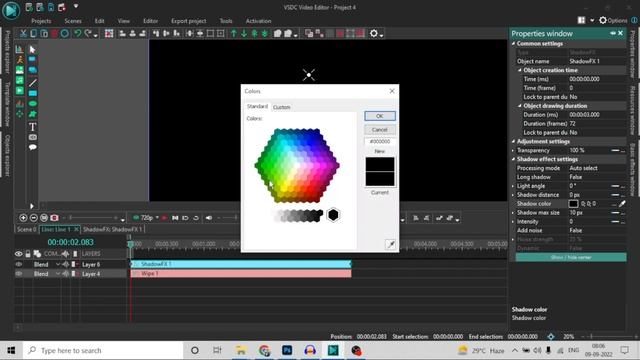Image resolution: width=640 pixels, height=360 pixels.
Task: Confirm color with the OK button
Action: pos(380,116)
